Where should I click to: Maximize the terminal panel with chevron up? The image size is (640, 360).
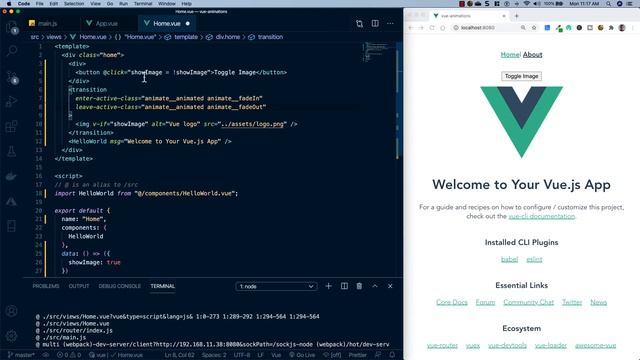pyautogui.click(x=375, y=286)
